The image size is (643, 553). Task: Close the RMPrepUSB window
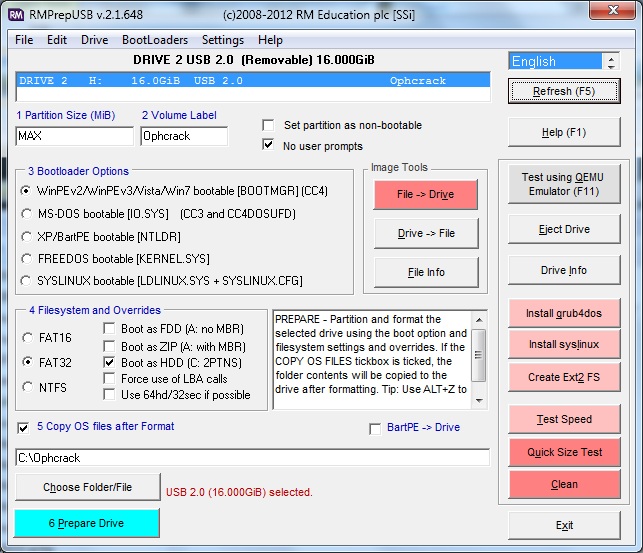point(613,9)
